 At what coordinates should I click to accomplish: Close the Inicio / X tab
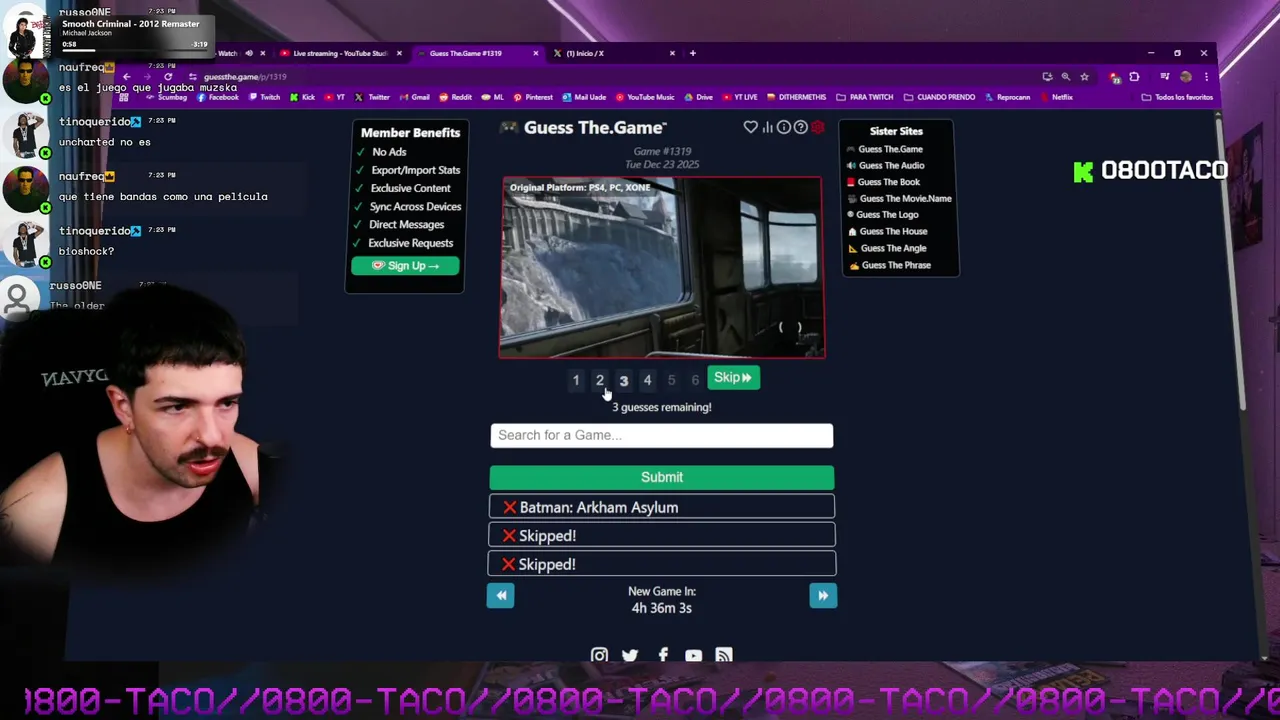(x=672, y=53)
